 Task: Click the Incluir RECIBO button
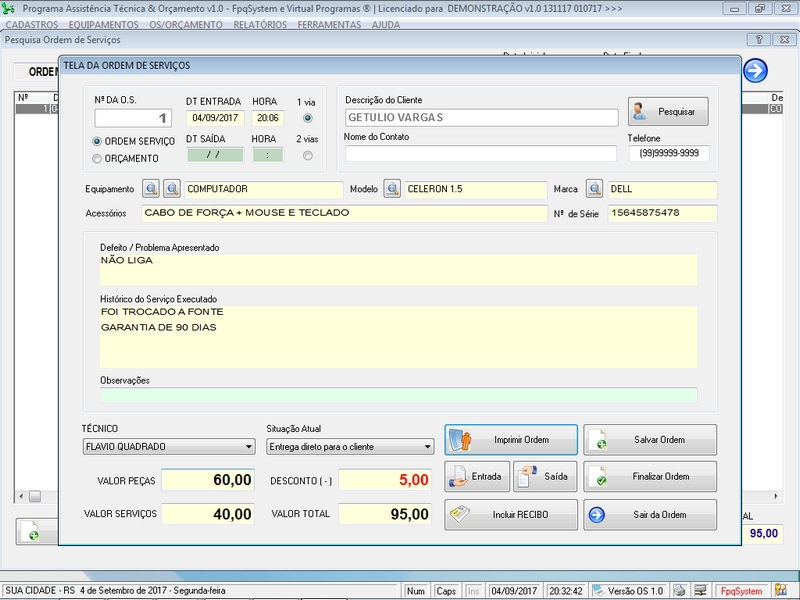[511, 514]
